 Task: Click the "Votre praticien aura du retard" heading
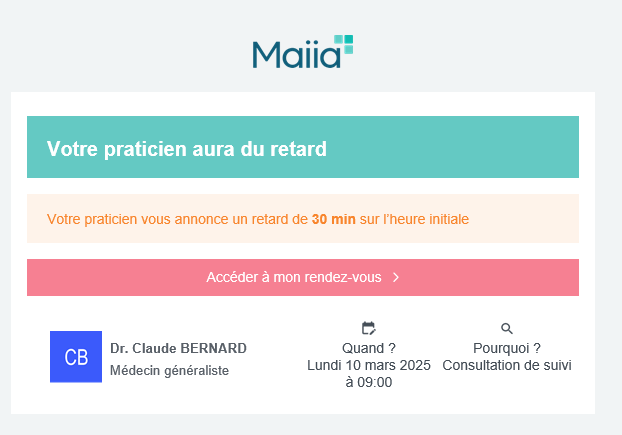pos(187,150)
